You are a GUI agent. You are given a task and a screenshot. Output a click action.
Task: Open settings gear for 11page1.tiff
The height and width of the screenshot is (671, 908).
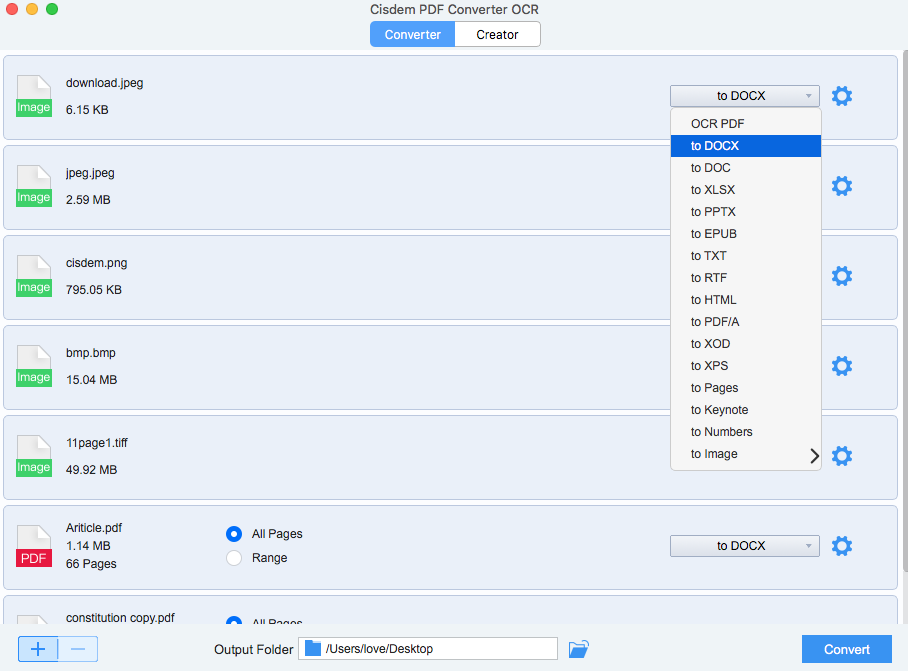[x=841, y=456]
